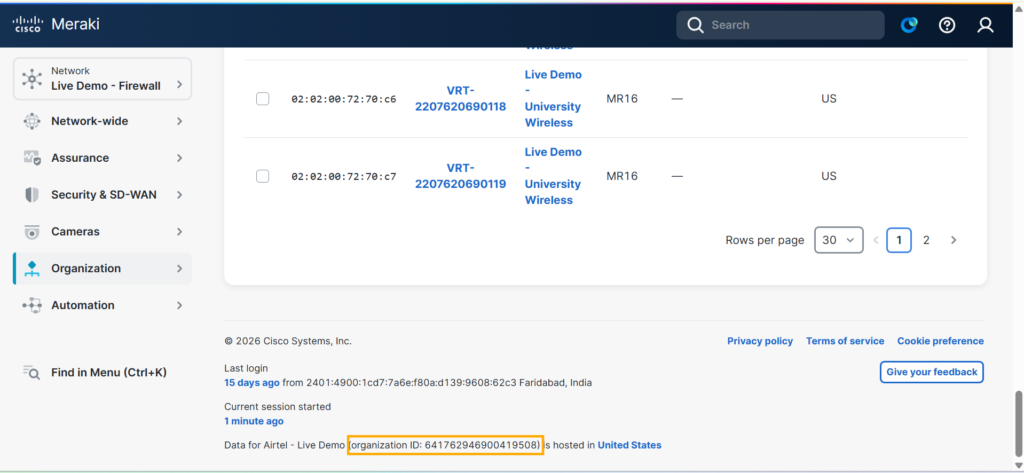The width and height of the screenshot is (1024, 473).
Task: Open network link in VRT-2207620690119 row
Action: pos(552,176)
